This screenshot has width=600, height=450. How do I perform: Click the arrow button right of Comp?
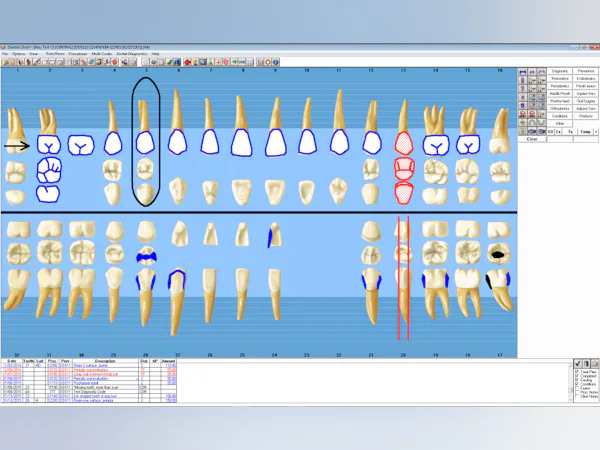click(596, 132)
